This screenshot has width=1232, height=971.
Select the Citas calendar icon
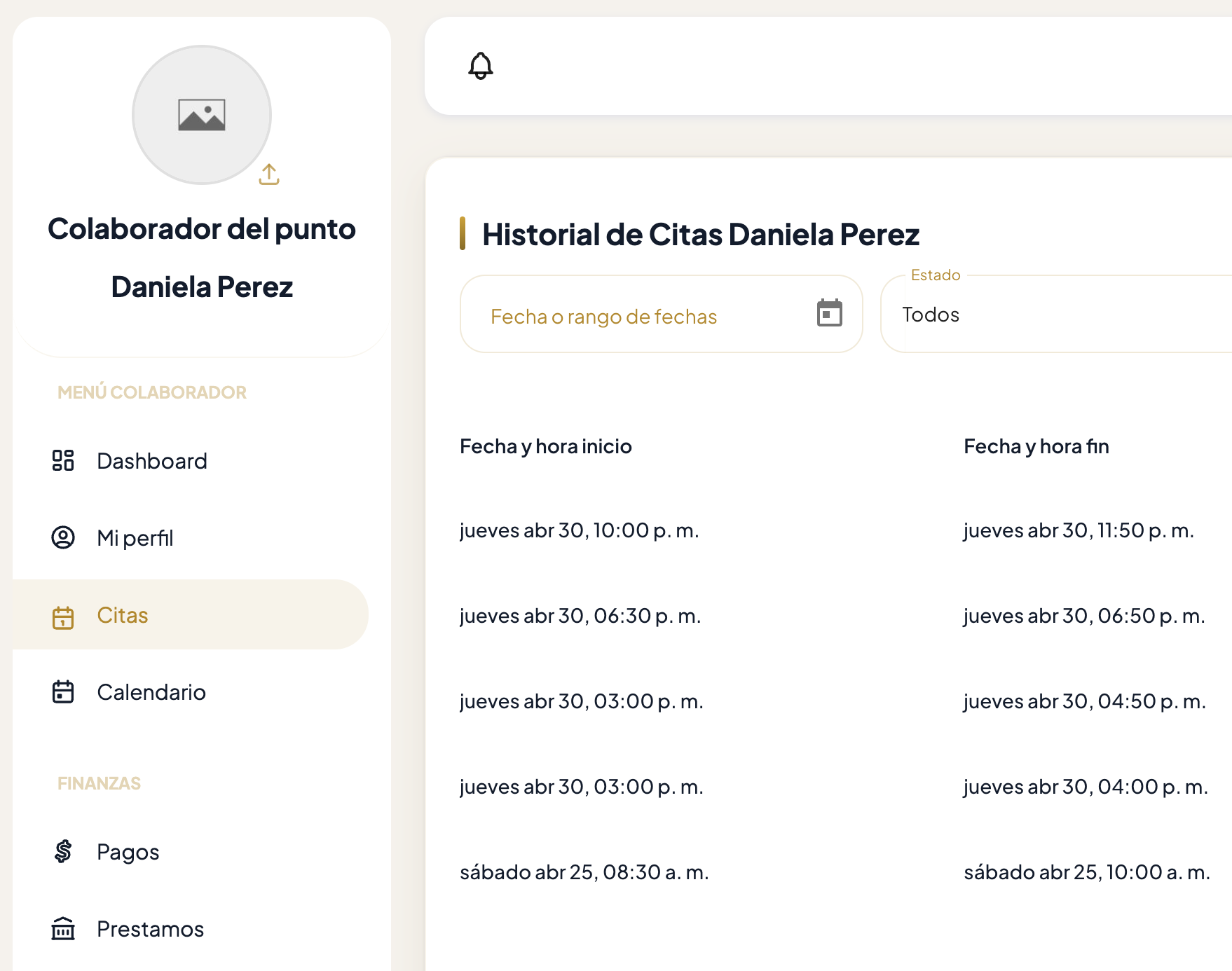click(x=64, y=615)
